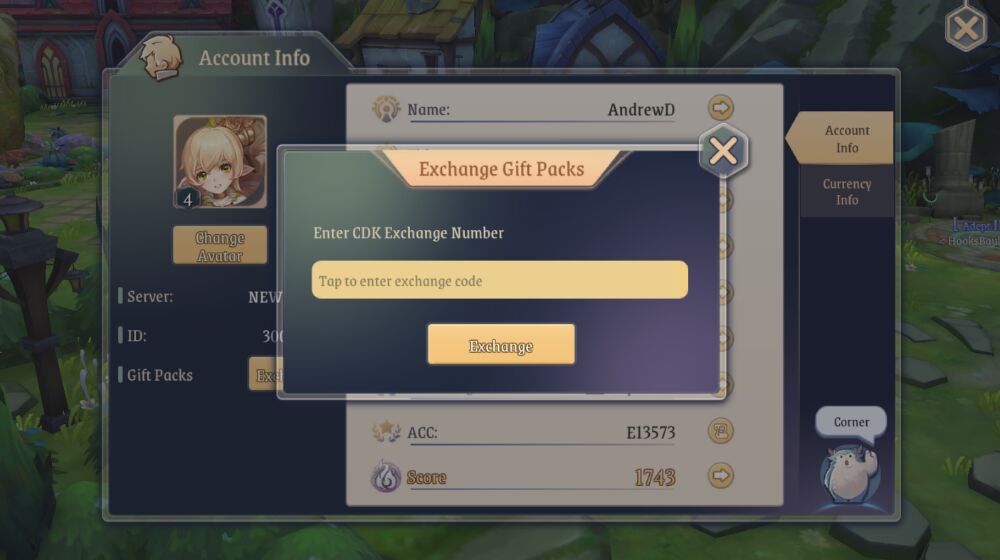Switch to the Currency Info tab
Screen dimensions: 1000x560
846,191
